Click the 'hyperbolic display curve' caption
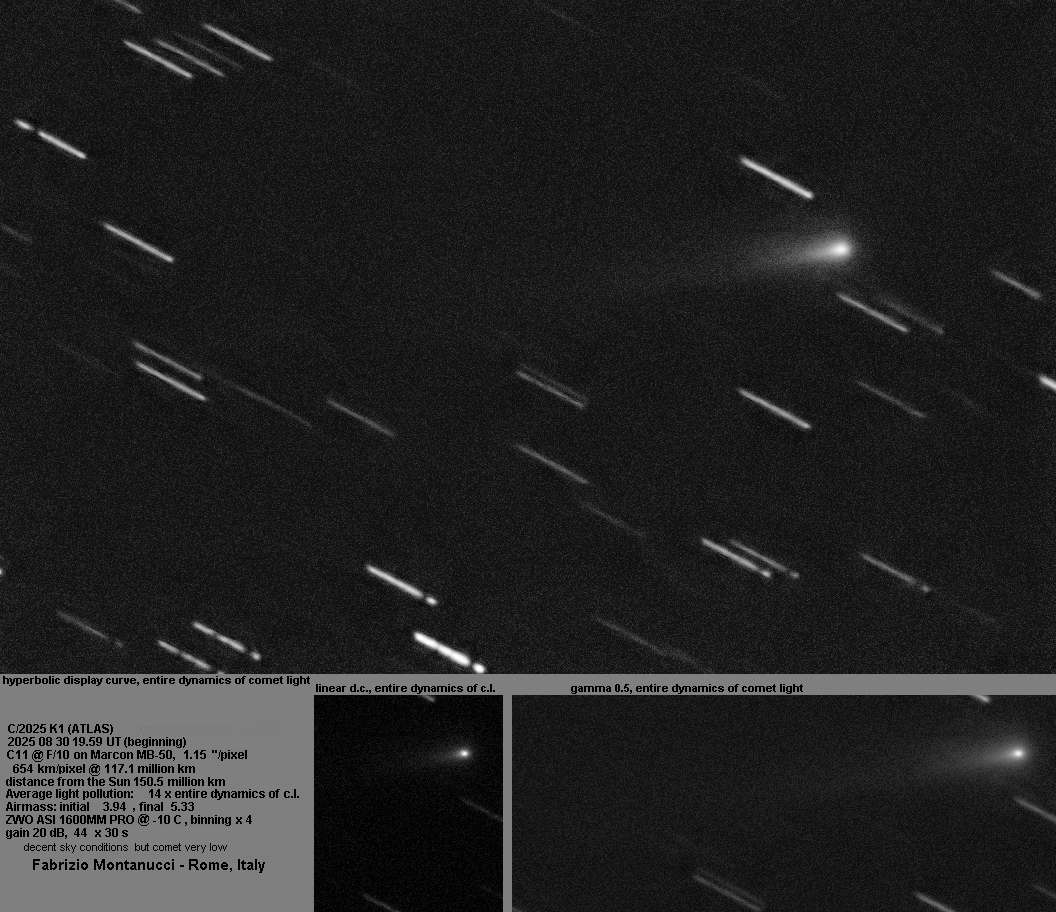The height and width of the screenshot is (912, 1056). pyautogui.click(x=156, y=681)
